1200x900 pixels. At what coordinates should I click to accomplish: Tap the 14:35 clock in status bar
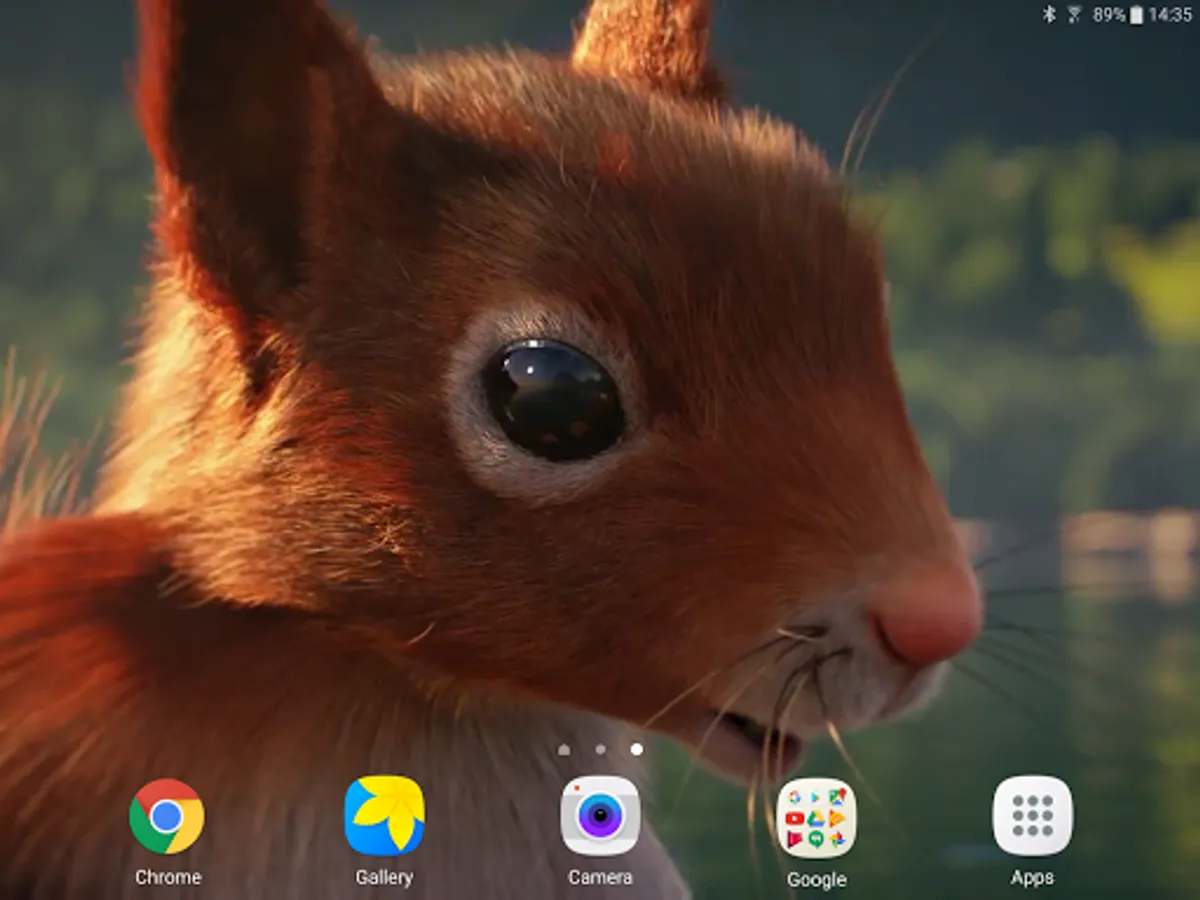(x=1170, y=14)
